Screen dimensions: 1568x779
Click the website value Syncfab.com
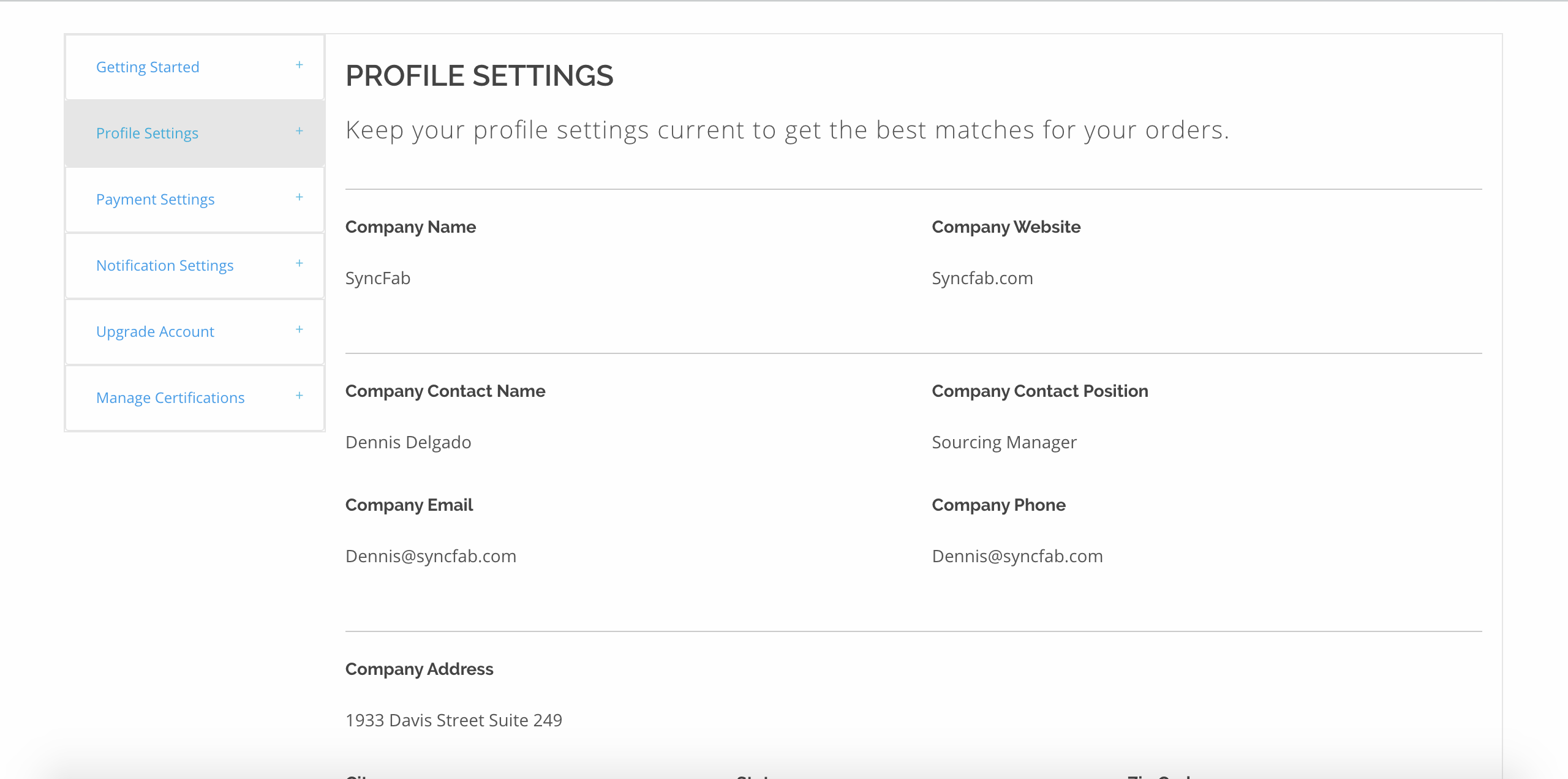tap(982, 279)
